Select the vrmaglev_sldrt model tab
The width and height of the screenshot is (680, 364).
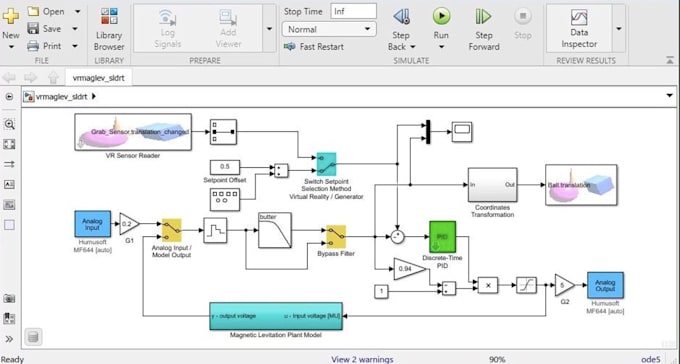coord(98,78)
